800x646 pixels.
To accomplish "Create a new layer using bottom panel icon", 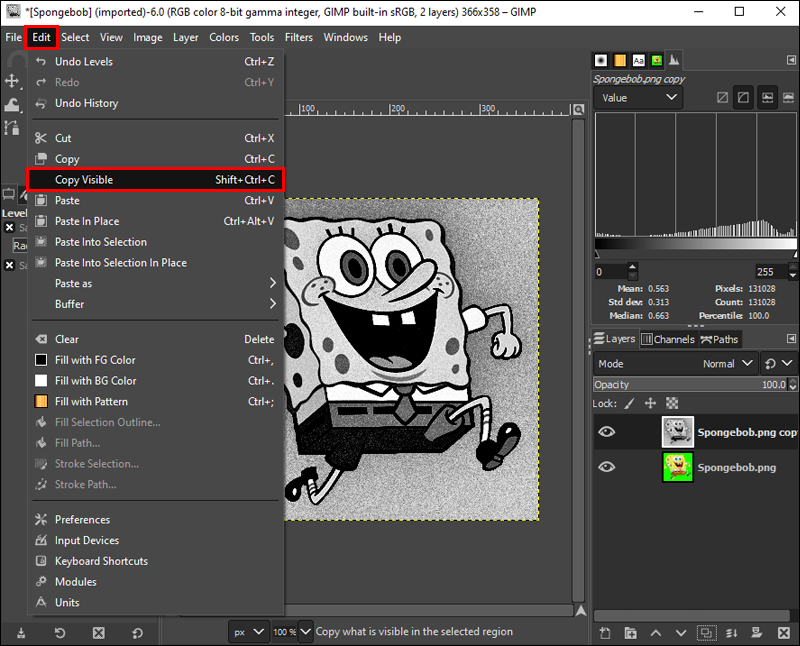I will pyautogui.click(x=606, y=633).
